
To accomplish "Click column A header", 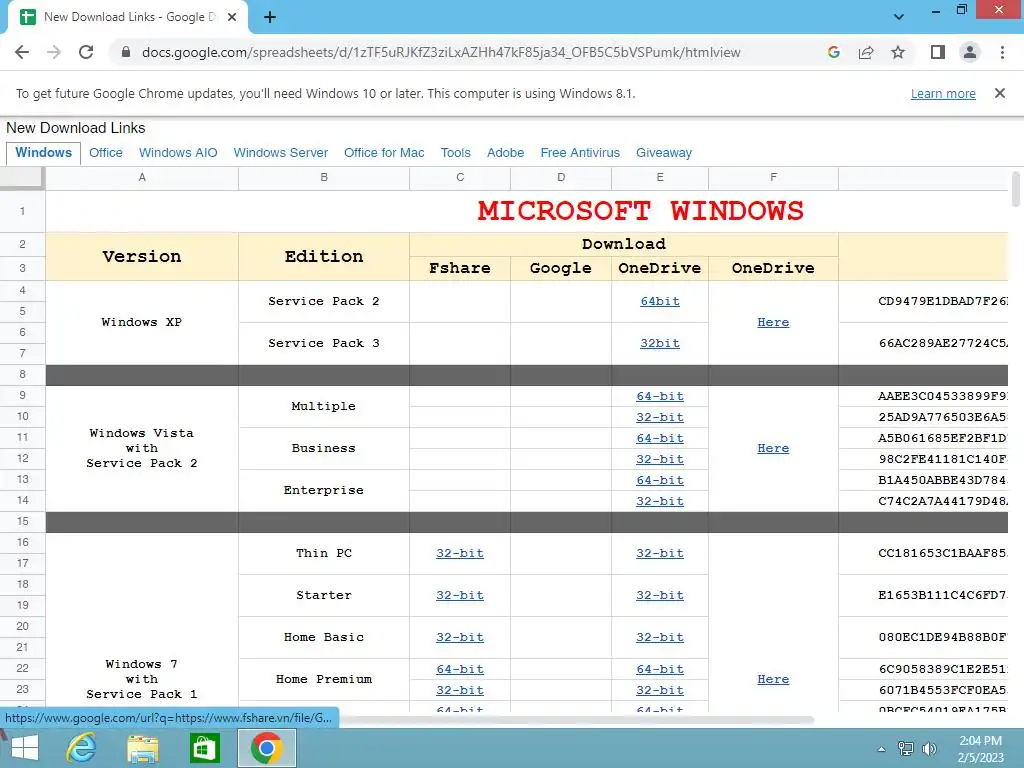I will tap(142, 178).
